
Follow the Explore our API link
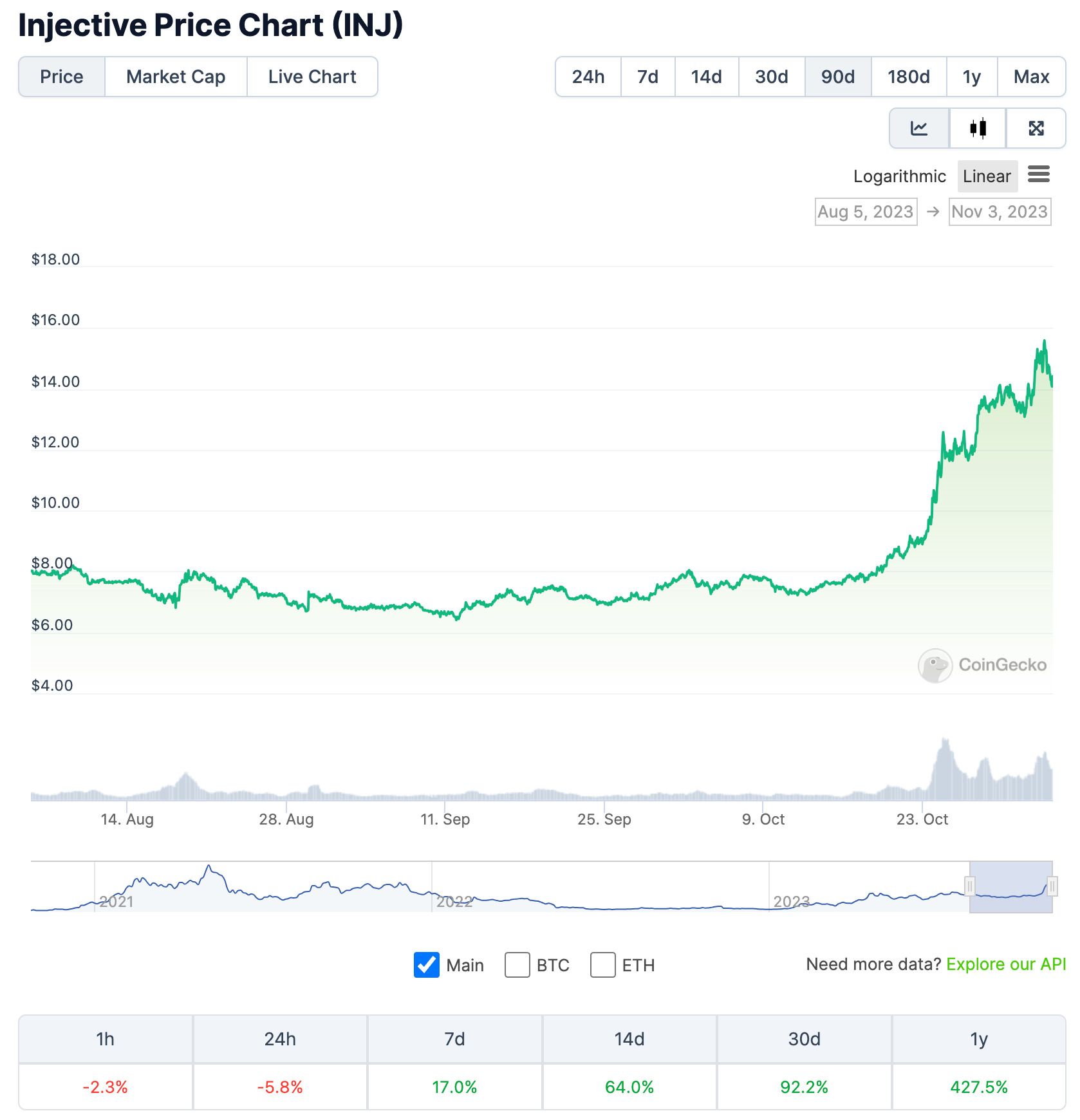point(1006,964)
